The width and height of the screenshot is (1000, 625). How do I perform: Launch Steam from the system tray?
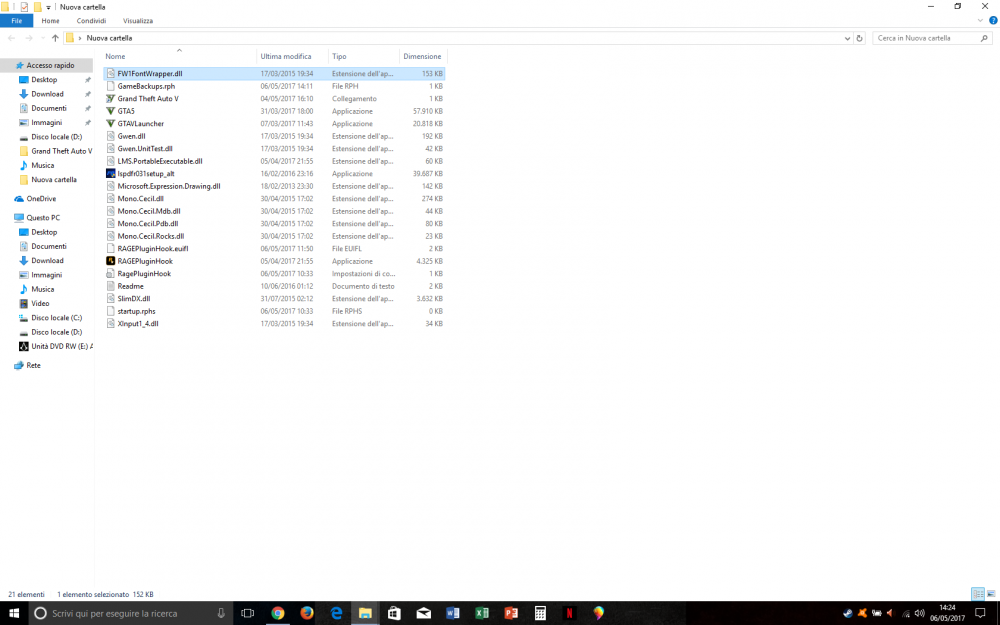tap(848, 613)
